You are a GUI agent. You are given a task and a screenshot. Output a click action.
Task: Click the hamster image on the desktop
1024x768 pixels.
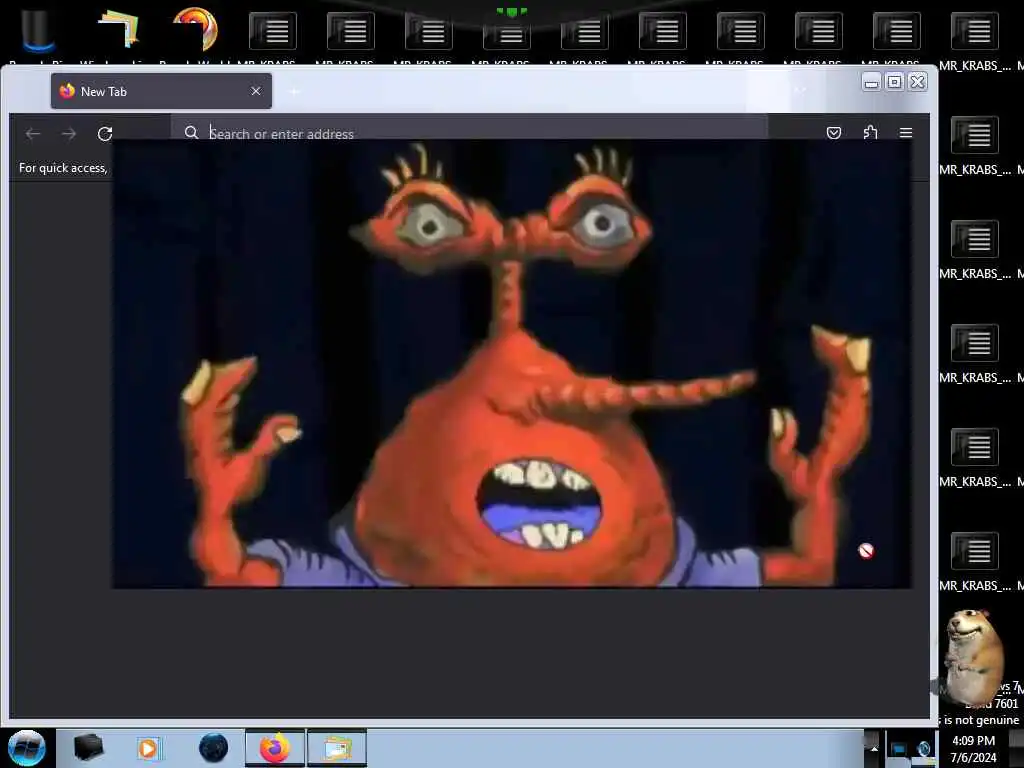[974, 656]
